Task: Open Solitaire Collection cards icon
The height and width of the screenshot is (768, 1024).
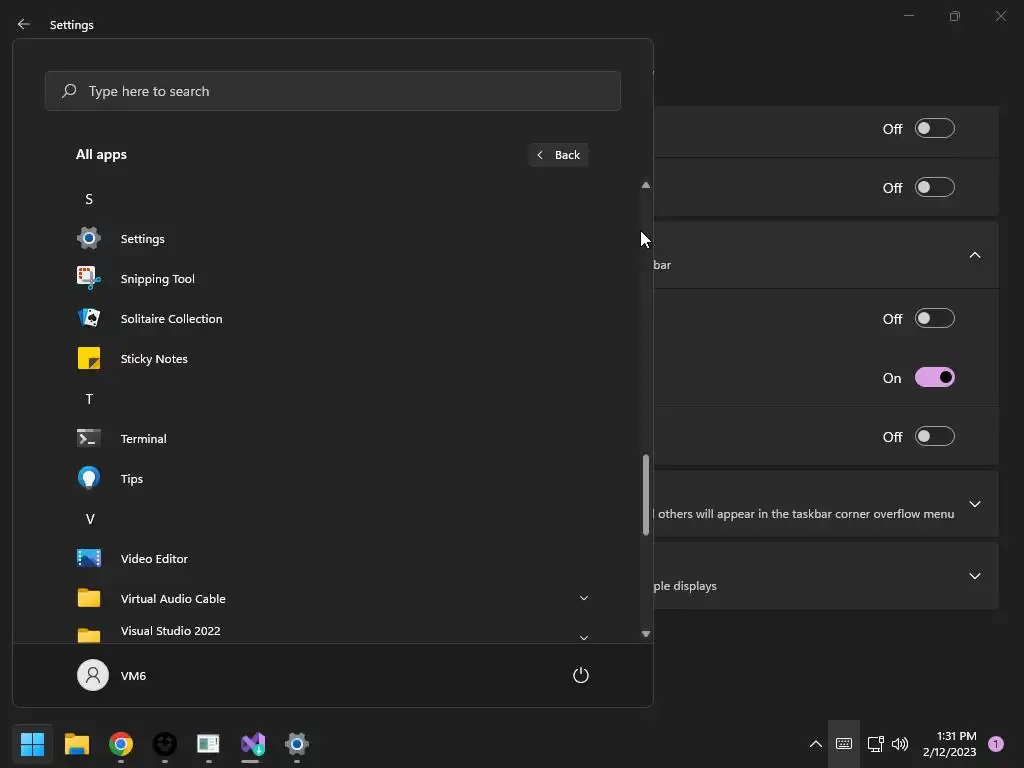Action: coord(89,318)
